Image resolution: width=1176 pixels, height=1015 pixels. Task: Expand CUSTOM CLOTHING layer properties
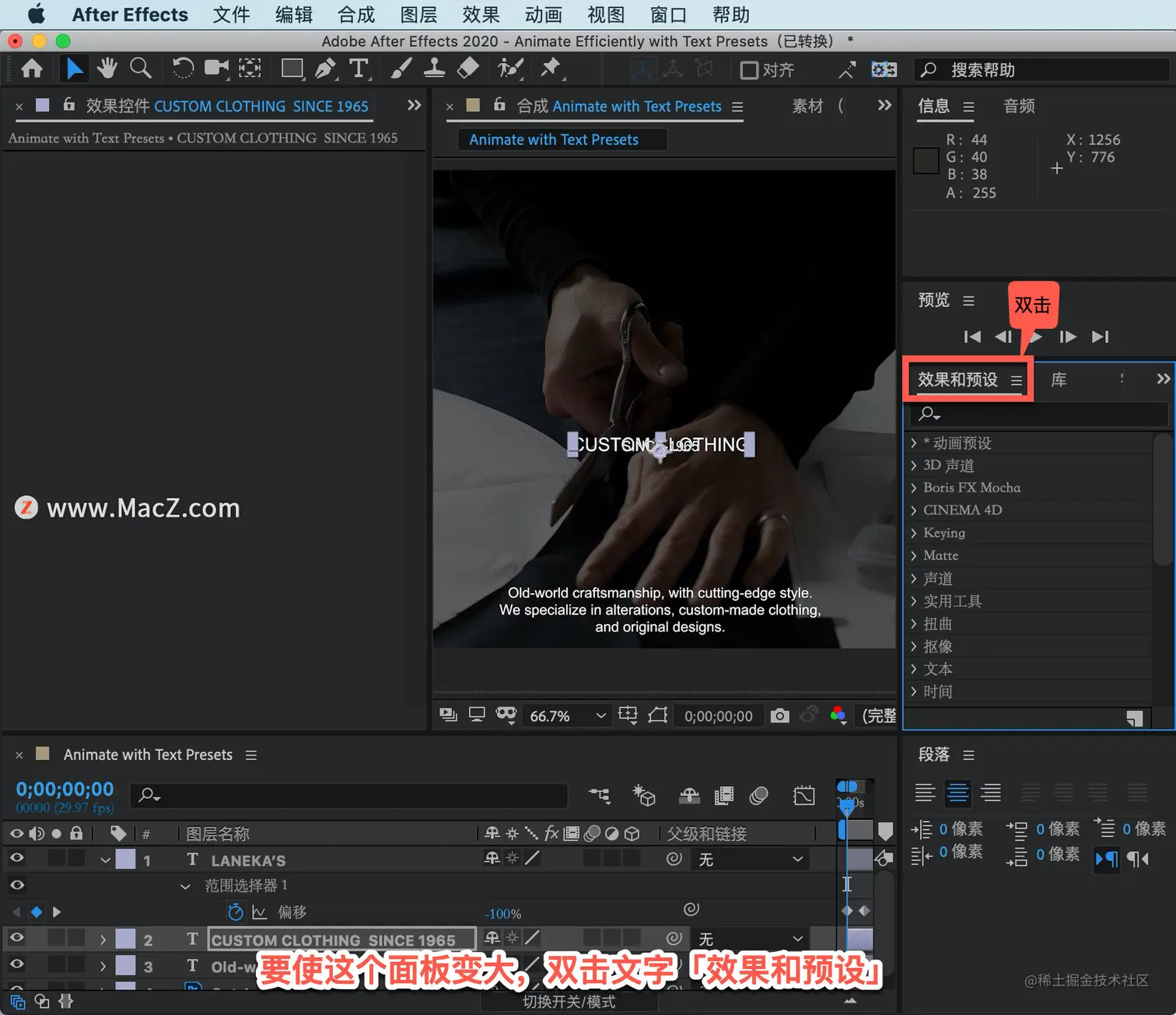(x=103, y=940)
